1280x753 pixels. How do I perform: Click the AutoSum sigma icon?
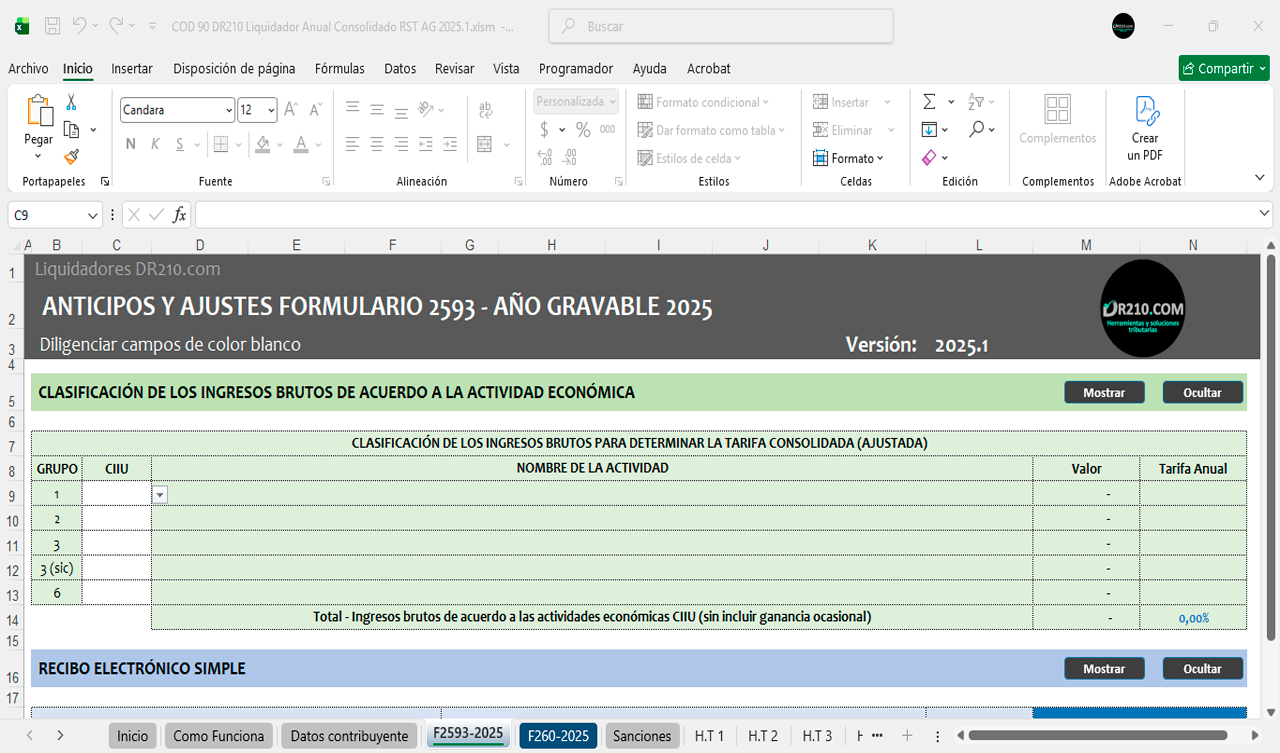(929, 102)
